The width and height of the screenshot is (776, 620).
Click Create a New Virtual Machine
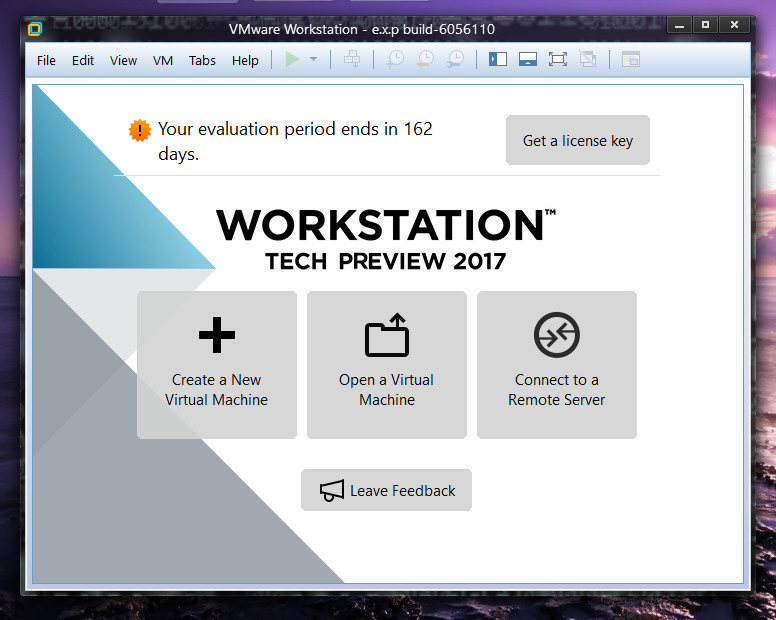click(x=217, y=365)
